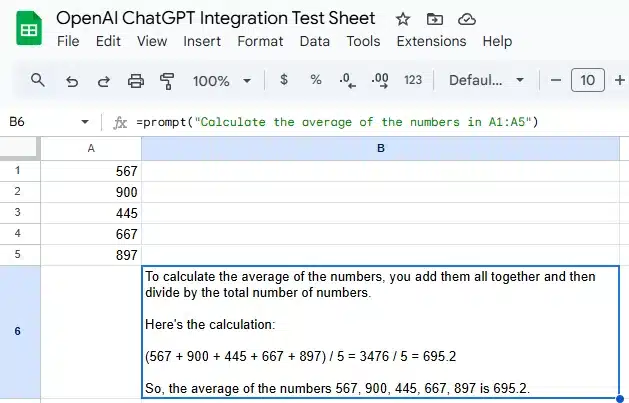This screenshot has height=403, width=629.
Task: Format as percent
Action: (x=316, y=80)
